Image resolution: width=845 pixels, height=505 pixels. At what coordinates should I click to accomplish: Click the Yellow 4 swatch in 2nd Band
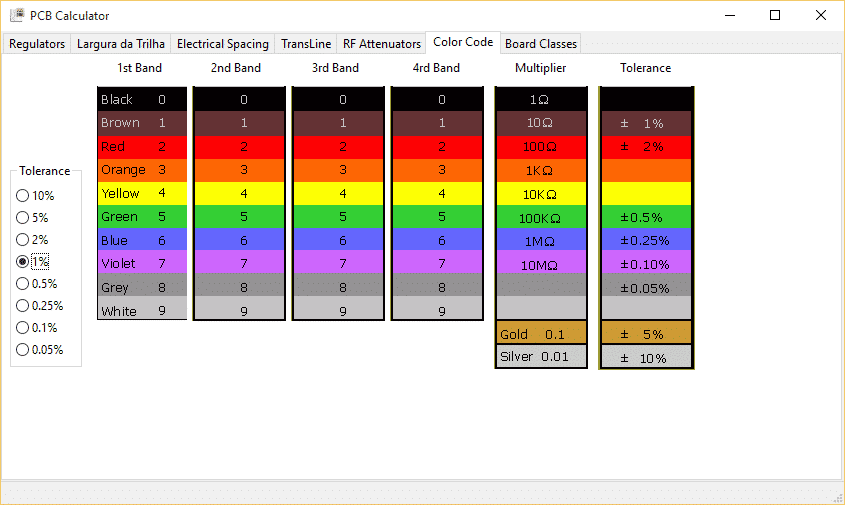point(242,194)
